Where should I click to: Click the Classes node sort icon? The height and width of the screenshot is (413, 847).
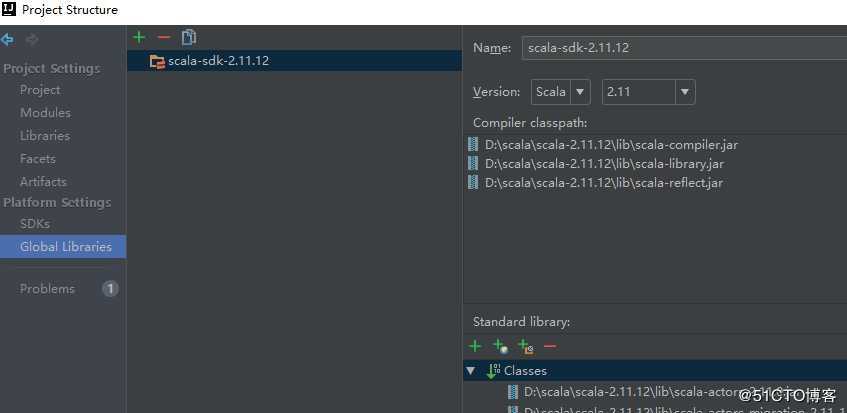[x=493, y=371]
